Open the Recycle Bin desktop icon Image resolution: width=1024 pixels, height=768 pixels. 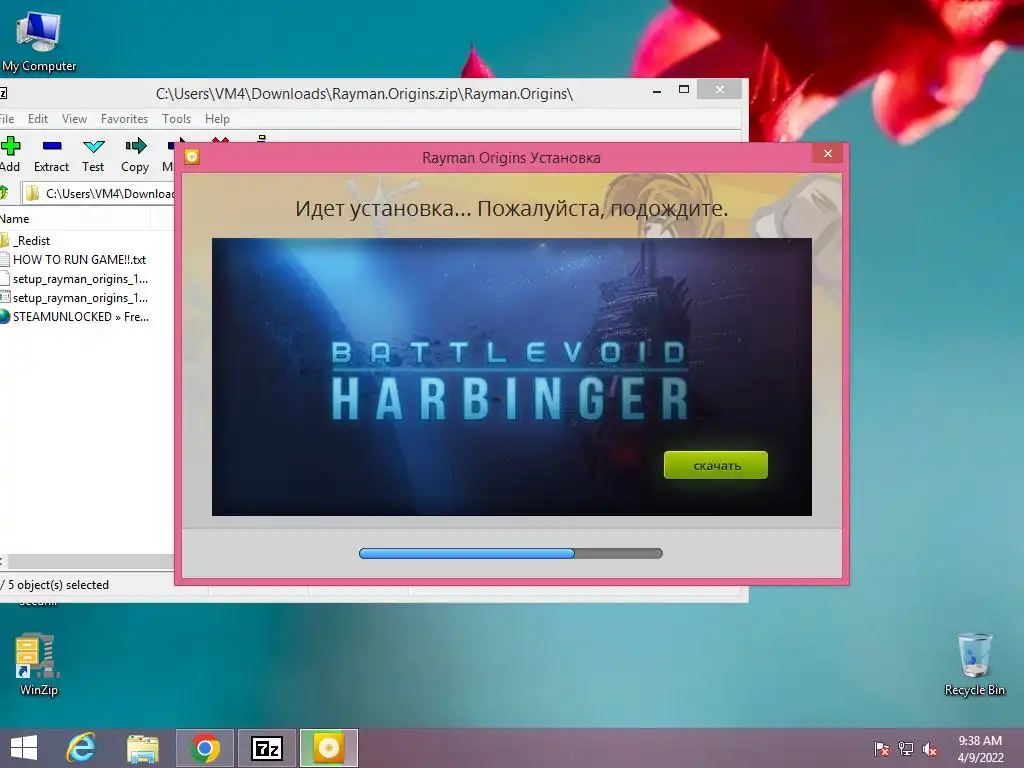[x=974, y=664]
